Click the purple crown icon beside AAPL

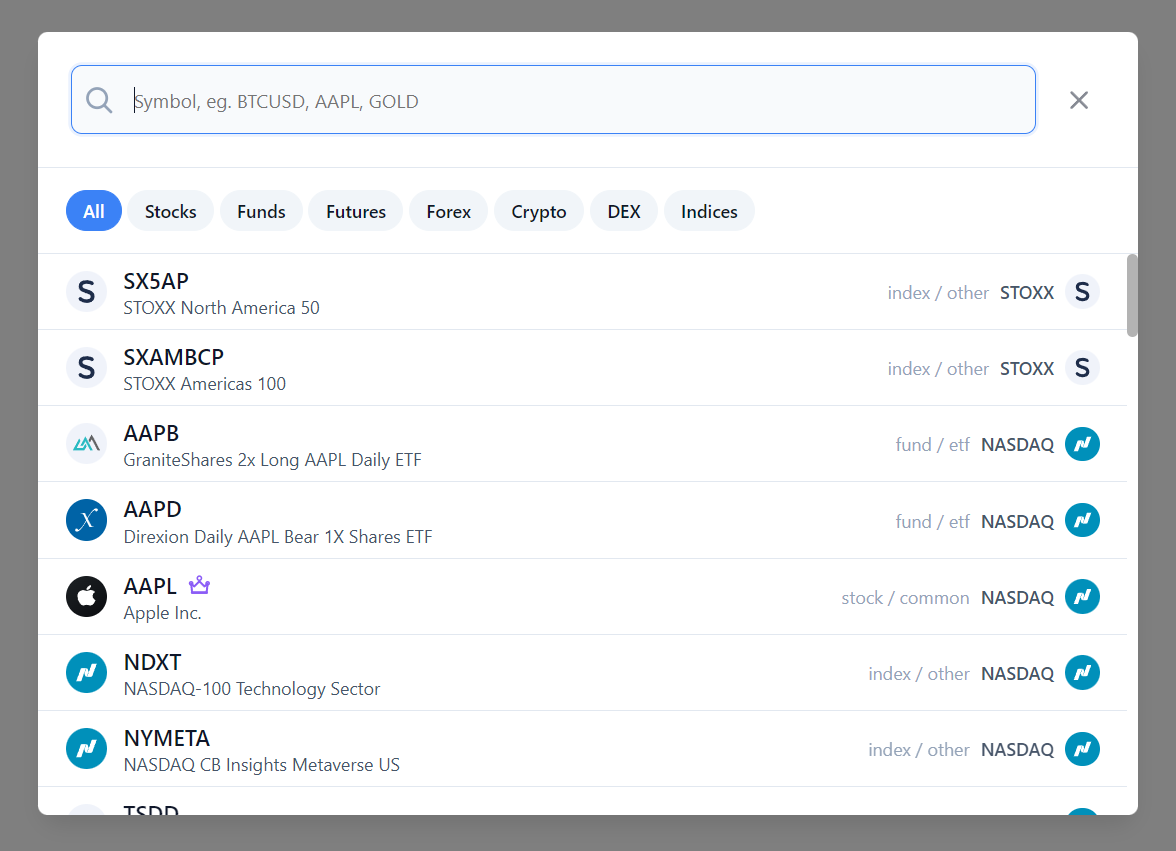click(199, 585)
